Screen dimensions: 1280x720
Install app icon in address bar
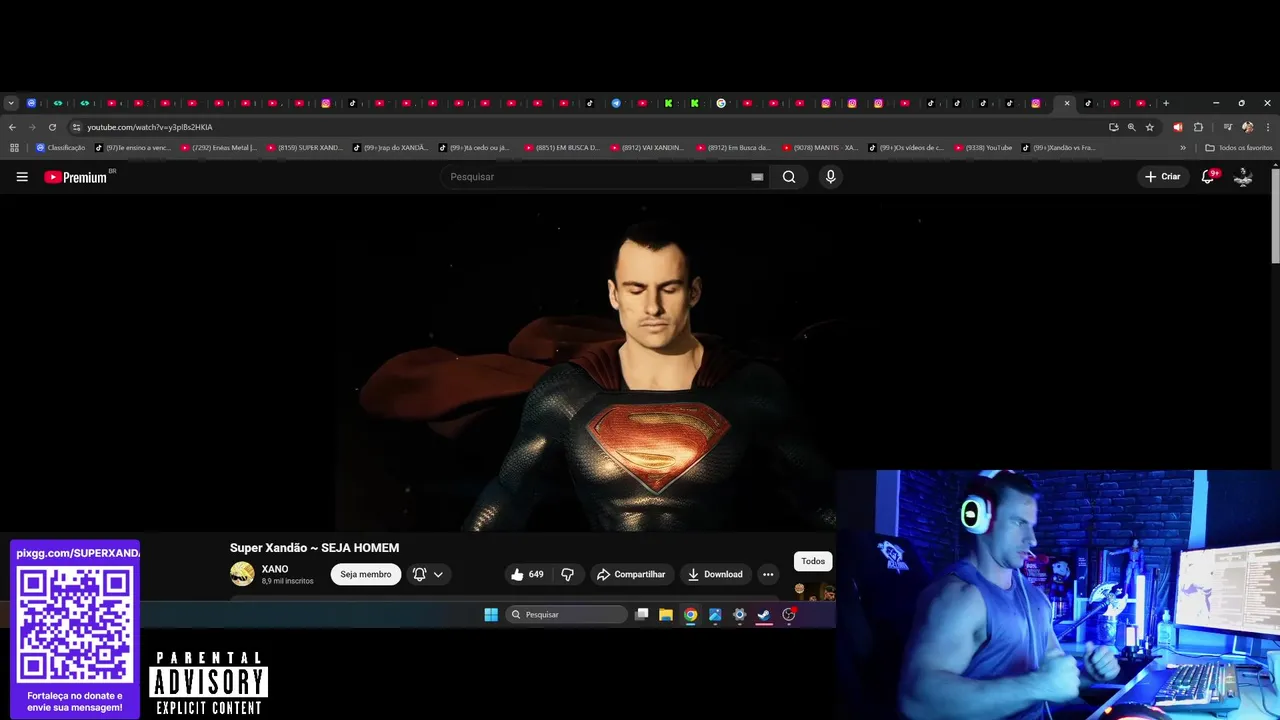pos(1113,127)
